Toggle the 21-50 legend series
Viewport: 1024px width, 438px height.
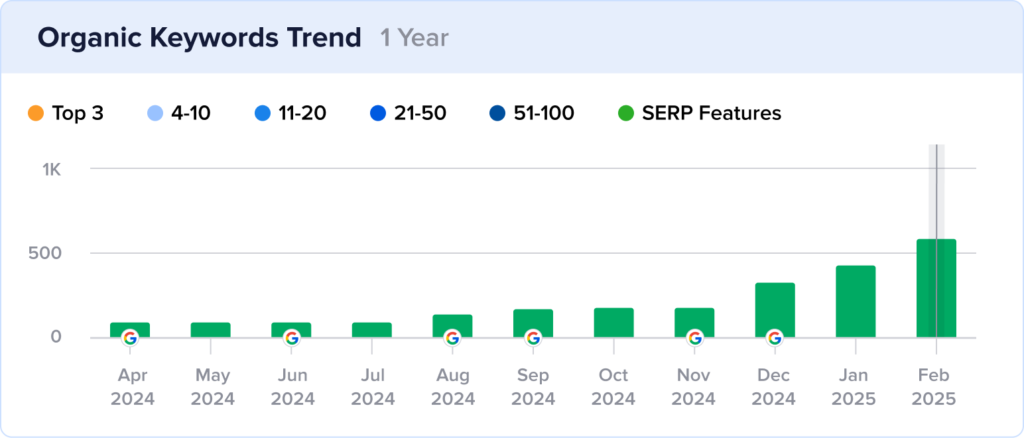408,114
